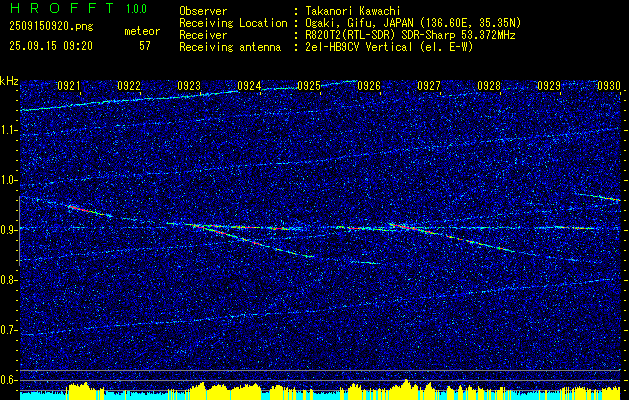Click the 1.0 kHz axis label
629x400 pixels.
pos(8,180)
